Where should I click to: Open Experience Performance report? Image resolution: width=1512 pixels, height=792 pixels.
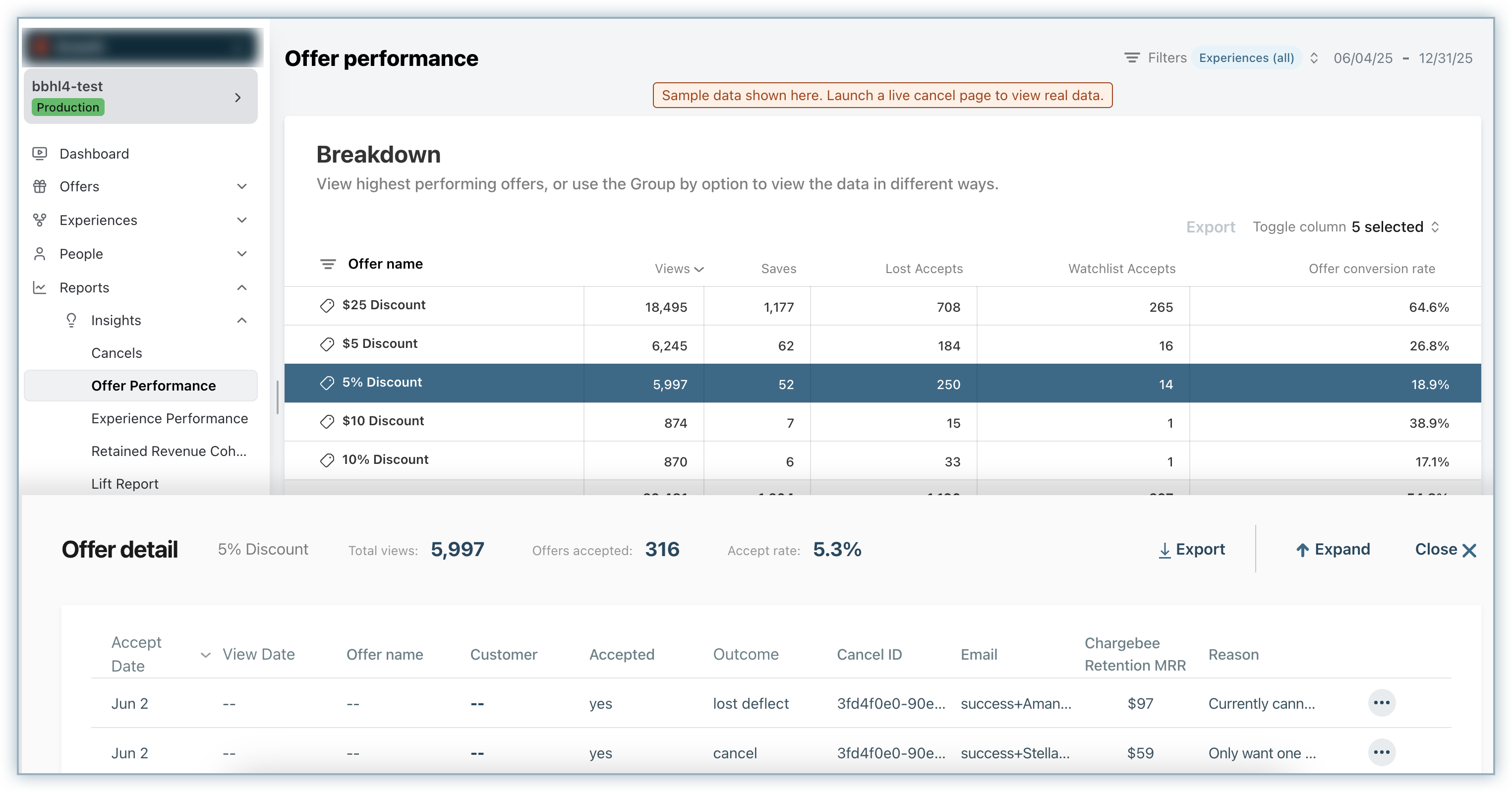point(170,419)
